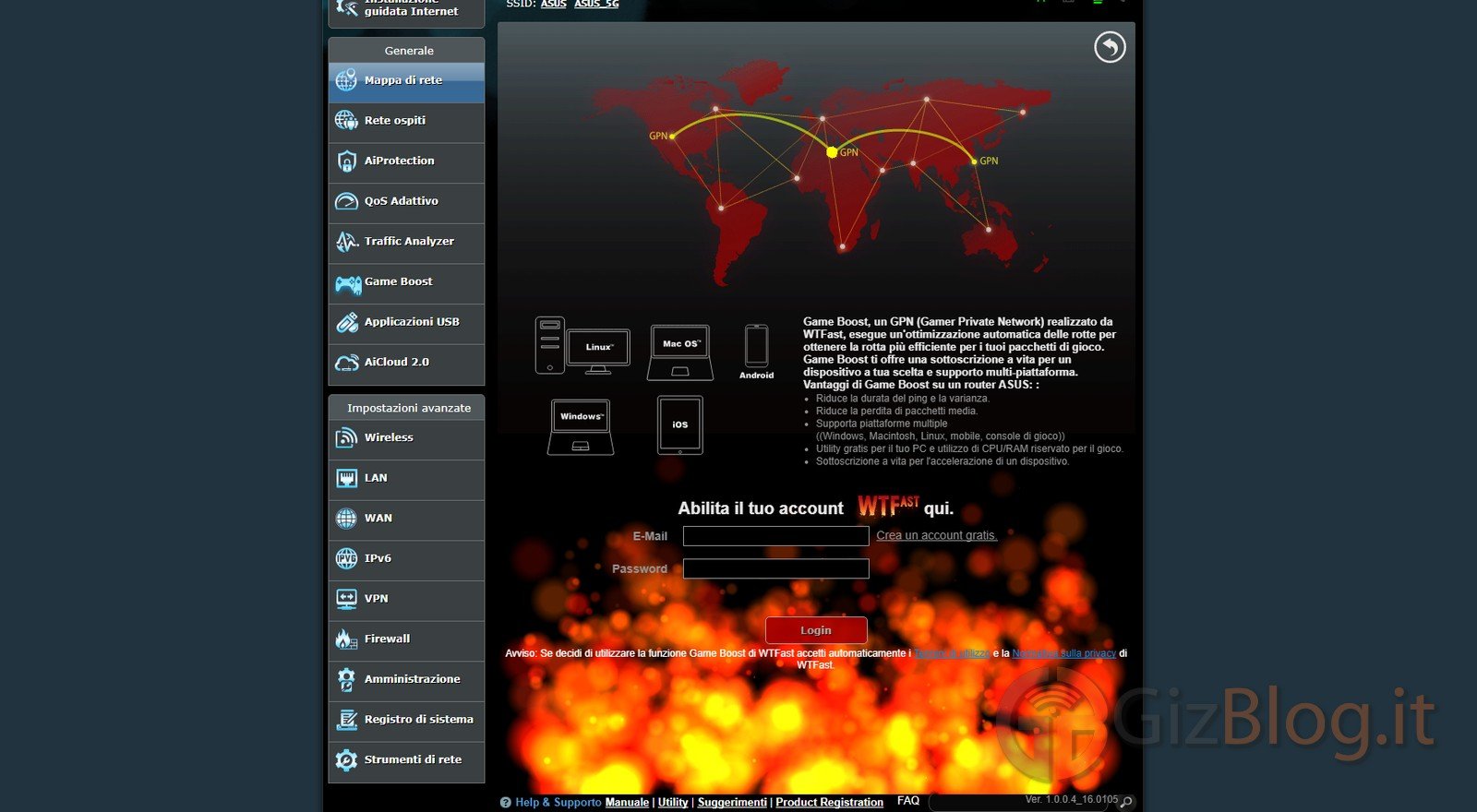Click the Windows laptop platform icon
Viewport: 1477px width, 812px height.
(x=581, y=427)
